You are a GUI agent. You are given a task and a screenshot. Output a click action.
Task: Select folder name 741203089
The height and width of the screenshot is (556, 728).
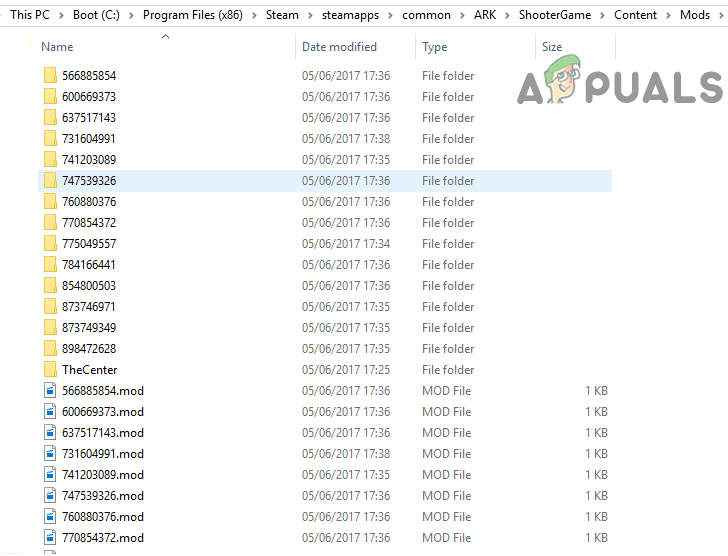[89, 160]
